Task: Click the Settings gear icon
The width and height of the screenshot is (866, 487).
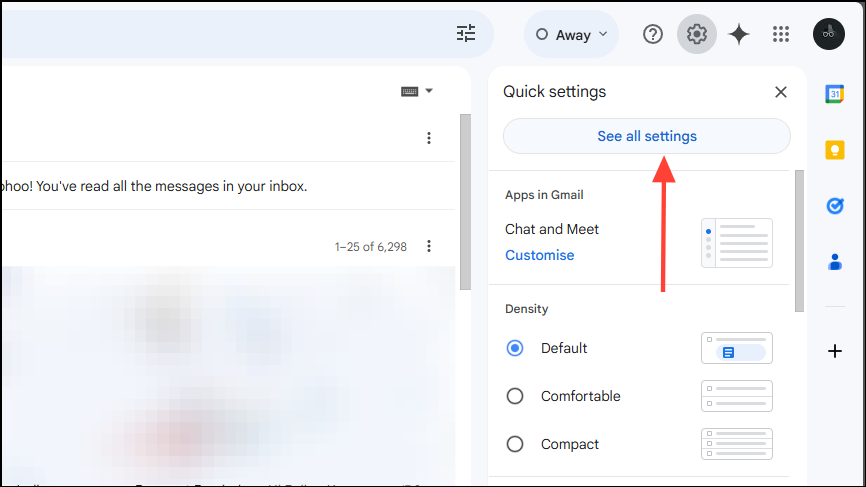Action: [697, 34]
